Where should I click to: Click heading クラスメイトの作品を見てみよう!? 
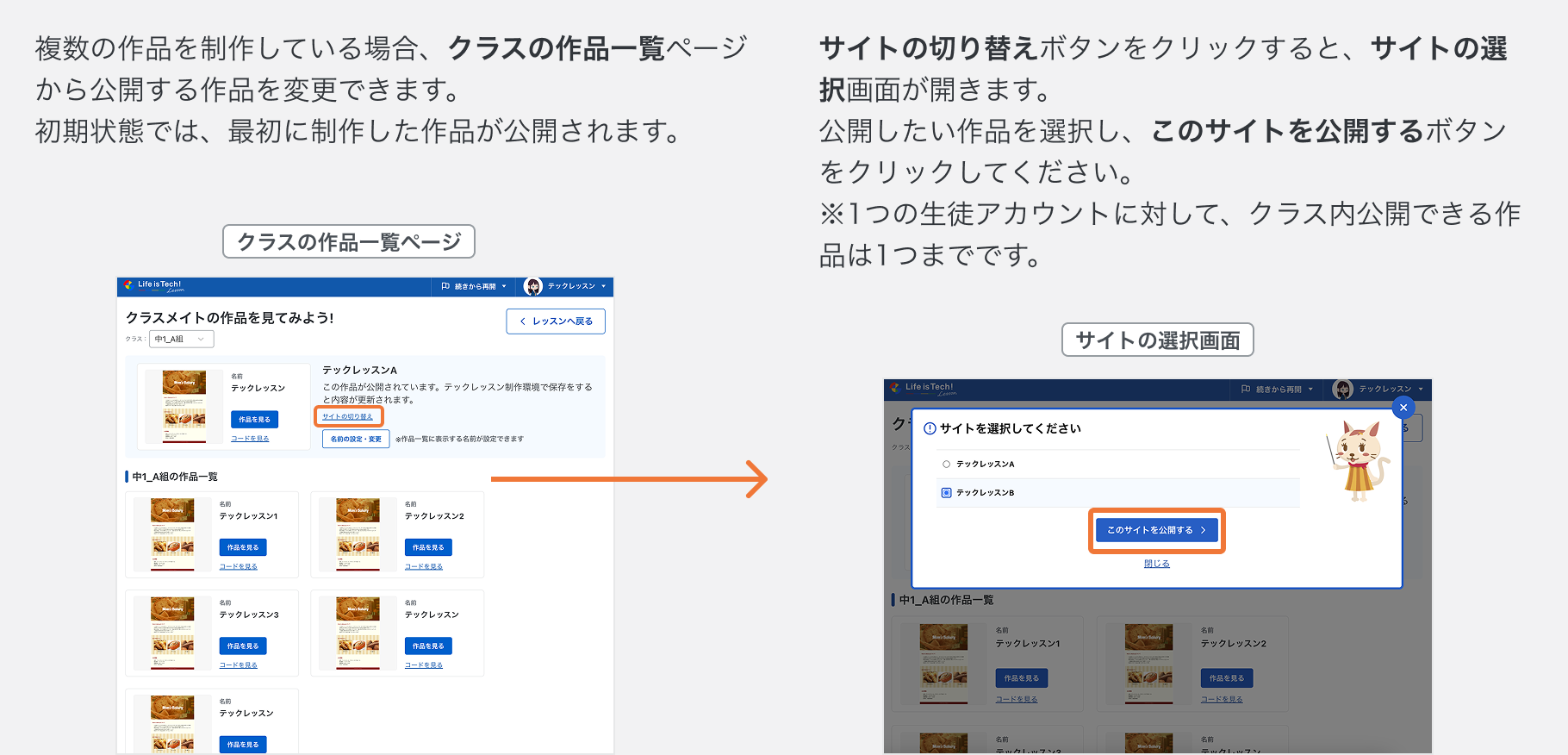coord(230,318)
